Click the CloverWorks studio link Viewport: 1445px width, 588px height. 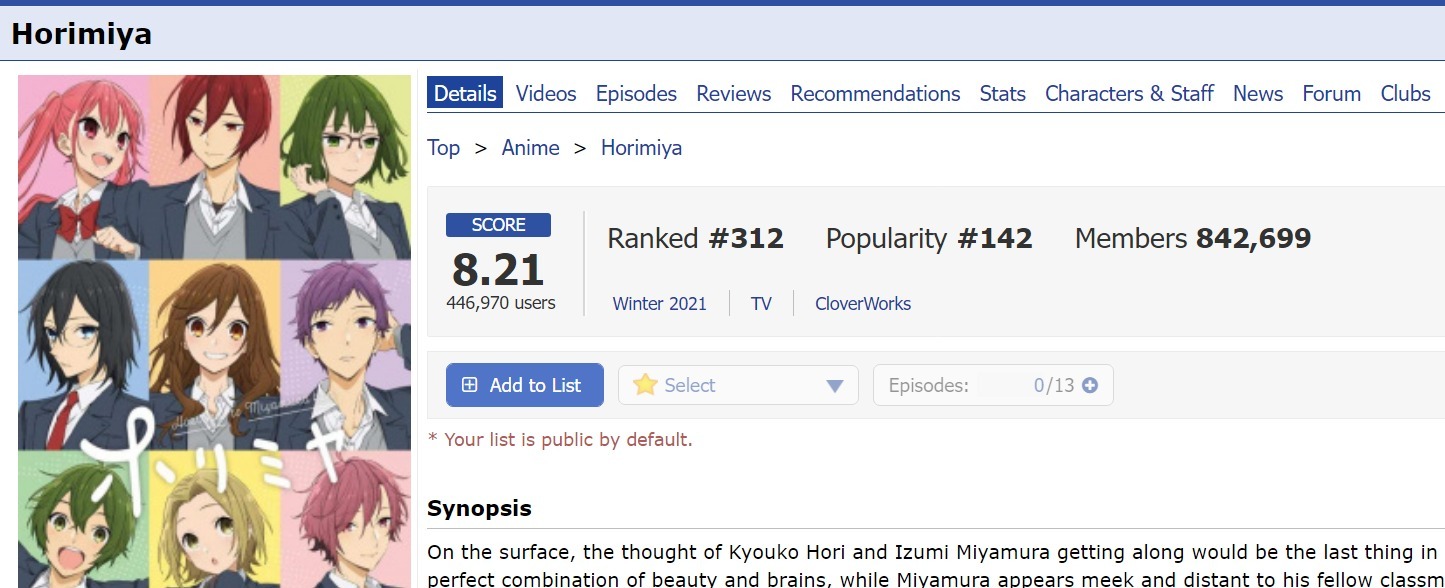[x=862, y=304]
